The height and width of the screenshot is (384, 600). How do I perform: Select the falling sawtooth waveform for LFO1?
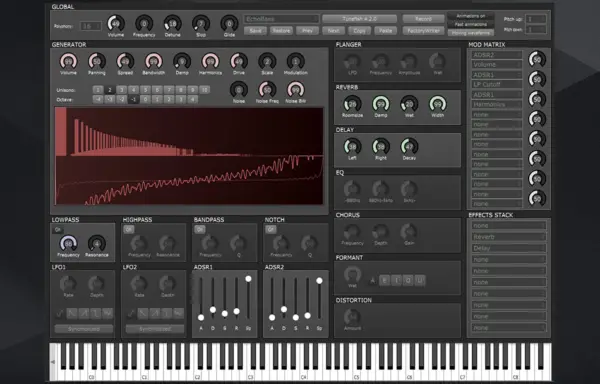click(x=72, y=314)
